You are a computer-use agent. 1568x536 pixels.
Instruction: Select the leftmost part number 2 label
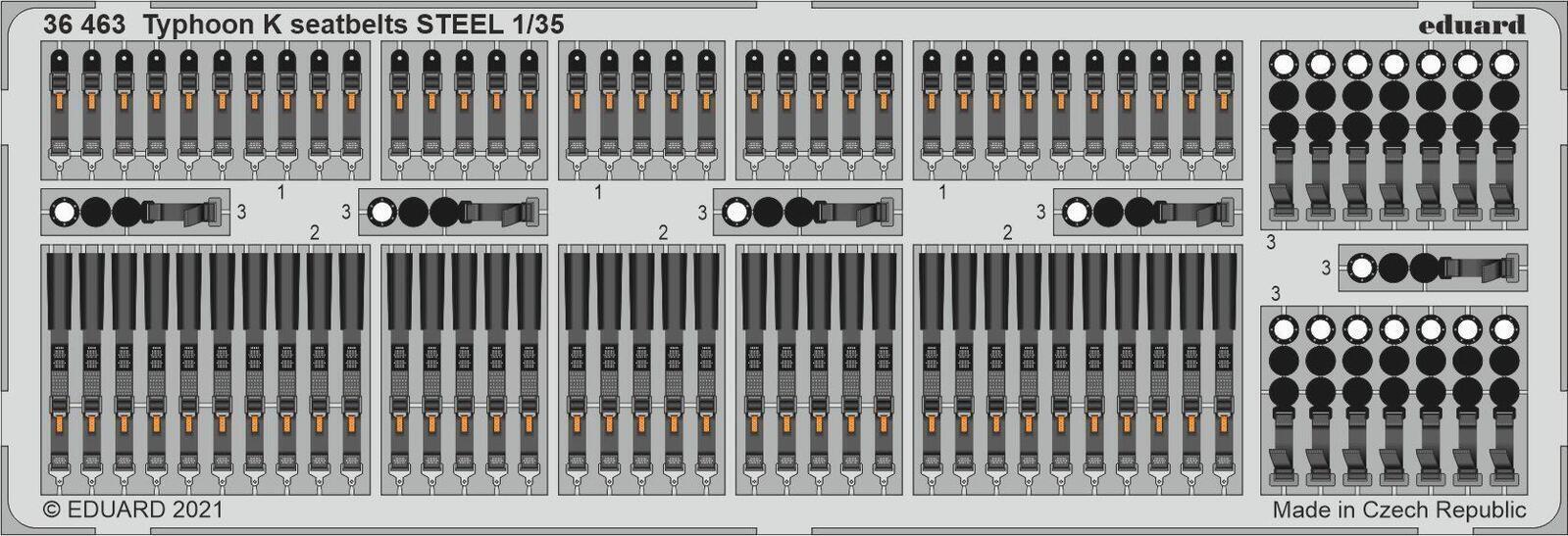[x=314, y=233]
